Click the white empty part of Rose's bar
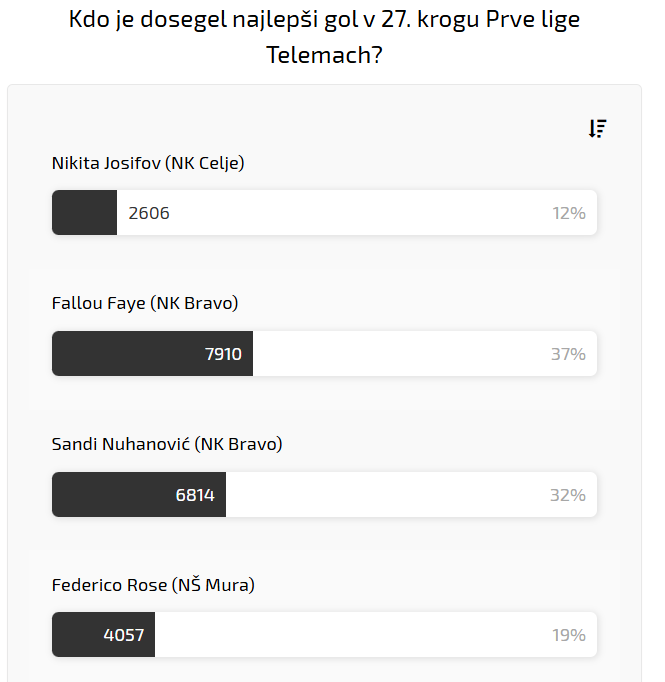The image size is (665, 682). pos(350,635)
